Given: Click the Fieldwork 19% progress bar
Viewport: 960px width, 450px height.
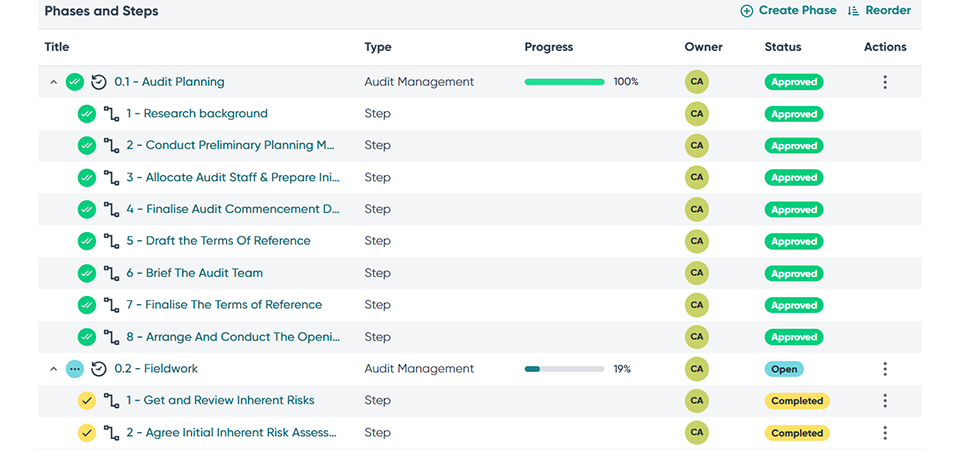Looking at the screenshot, I should [x=564, y=369].
